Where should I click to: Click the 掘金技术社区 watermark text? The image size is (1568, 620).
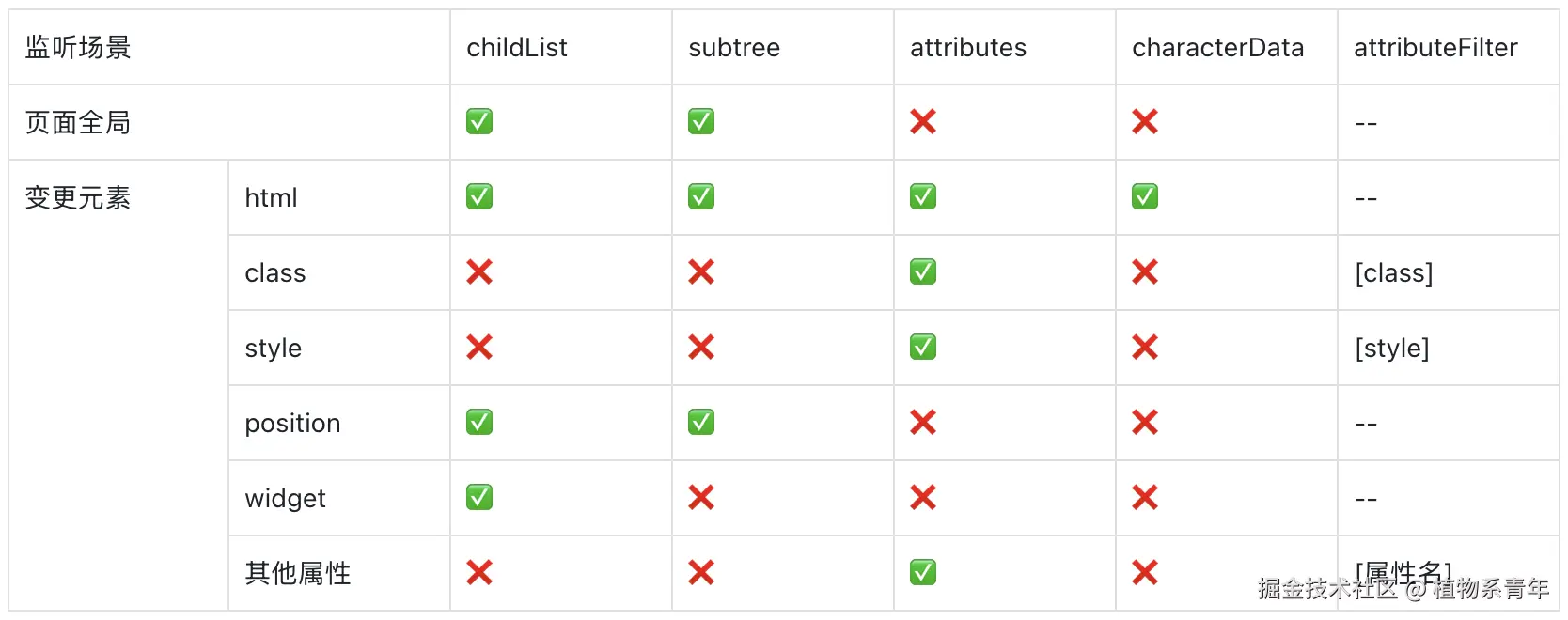pyautogui.click(x=1327, y=589)
